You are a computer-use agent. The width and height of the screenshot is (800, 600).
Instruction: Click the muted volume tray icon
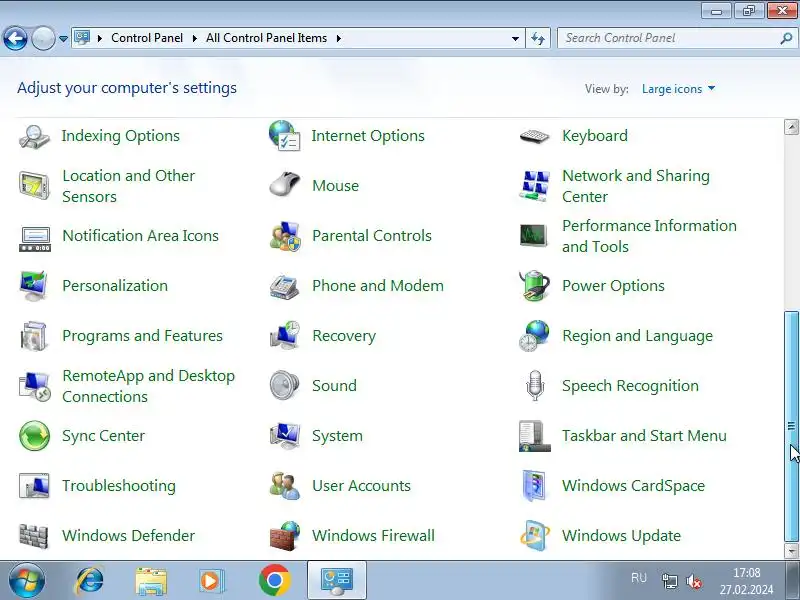click(x=694, y=581)
